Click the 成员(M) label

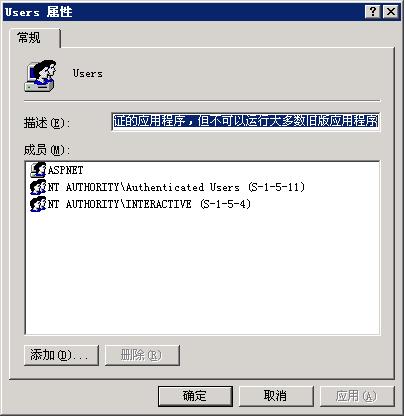pos(47,150)
